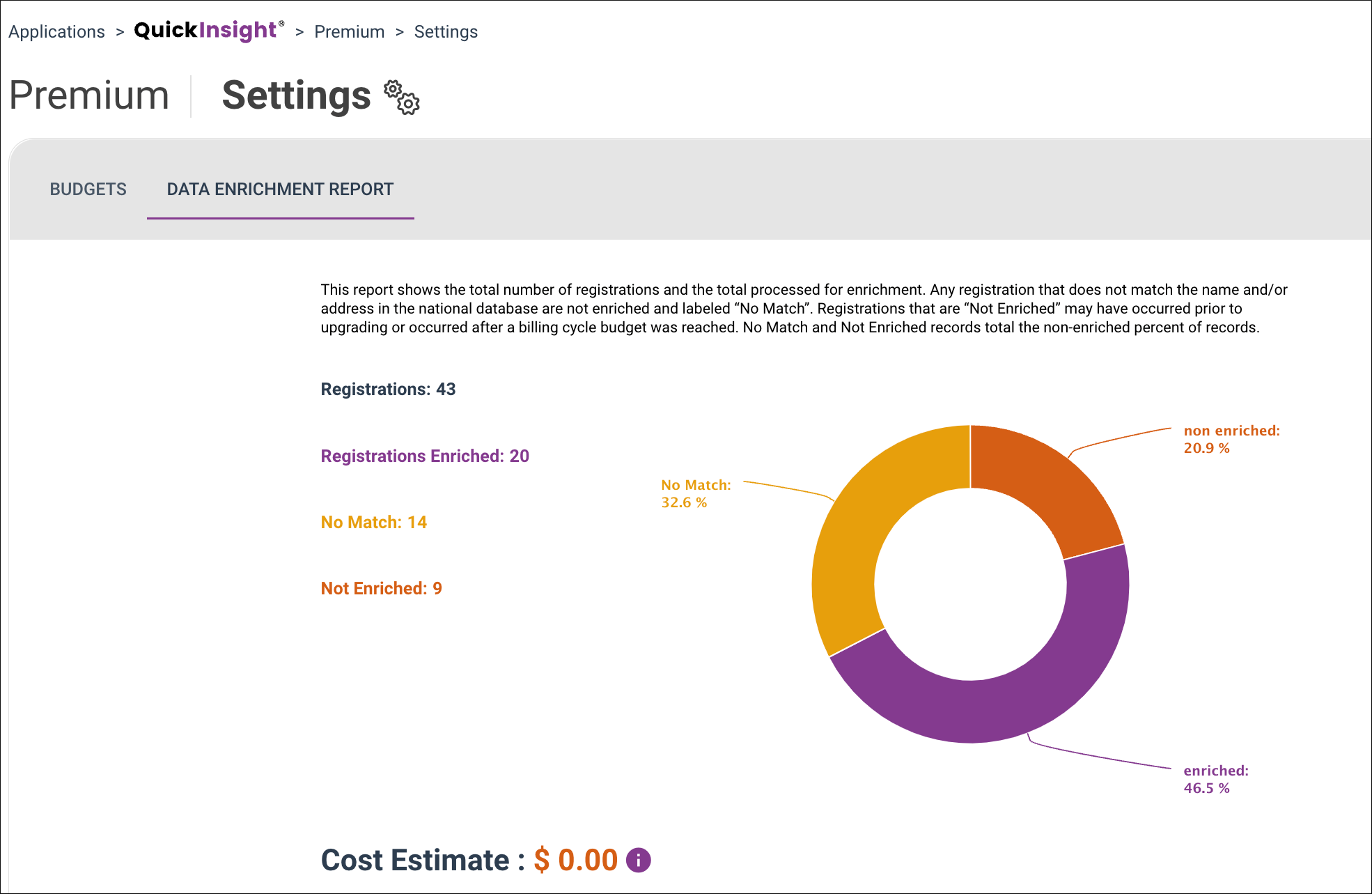Select the DATA ENRICHMENT REPORT tab

tap(280, 190)
